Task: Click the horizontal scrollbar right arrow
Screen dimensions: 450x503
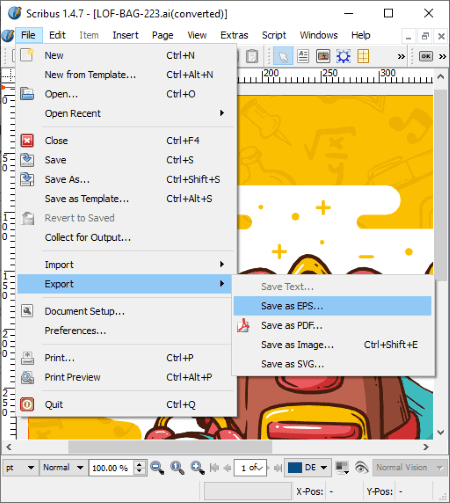Action: coord(426,447)
